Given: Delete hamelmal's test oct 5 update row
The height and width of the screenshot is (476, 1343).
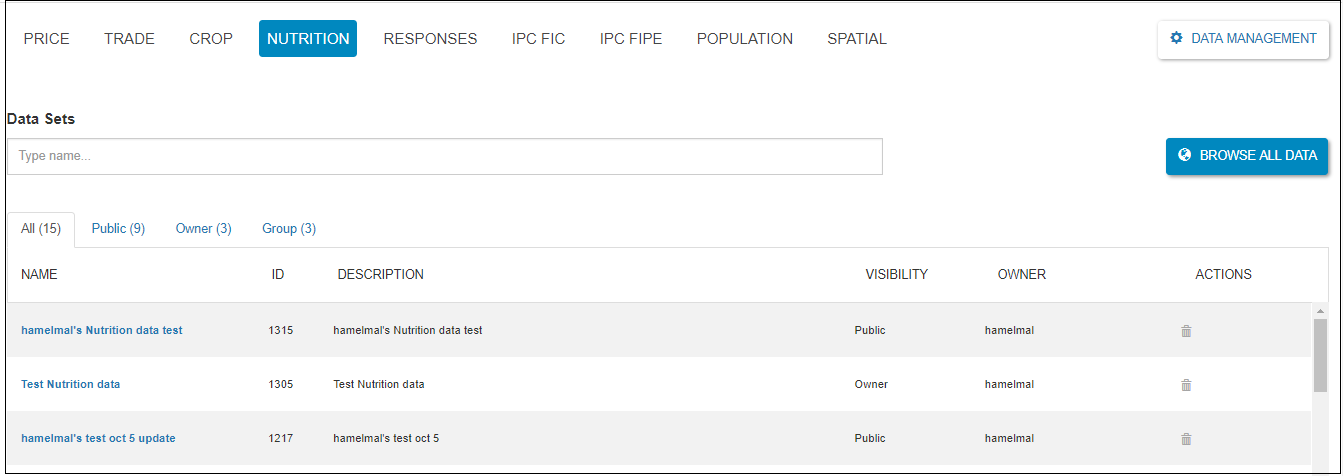Looking at the screenshot, I should tap(1186, 439).
